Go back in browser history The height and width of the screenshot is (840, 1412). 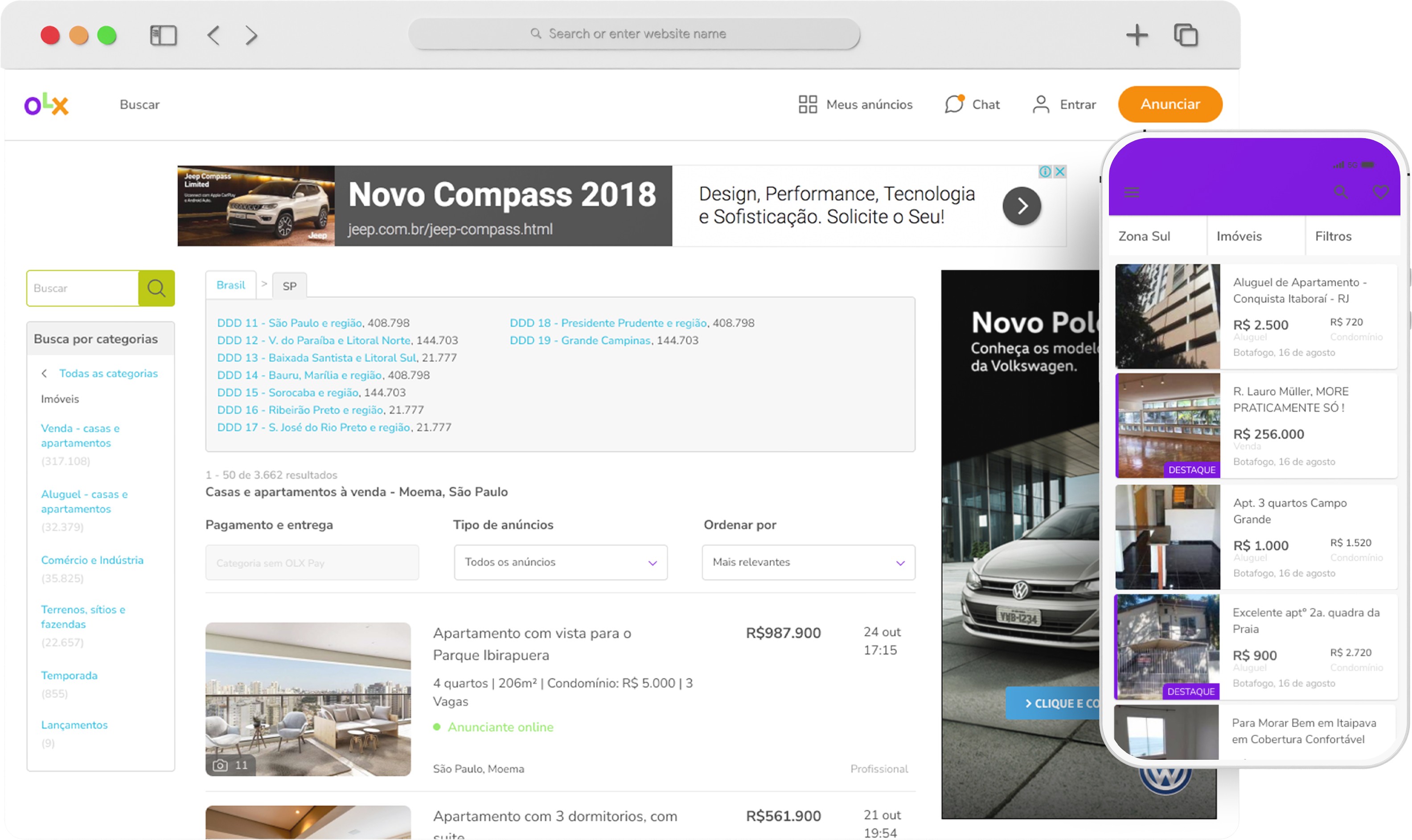pos(213,35)
